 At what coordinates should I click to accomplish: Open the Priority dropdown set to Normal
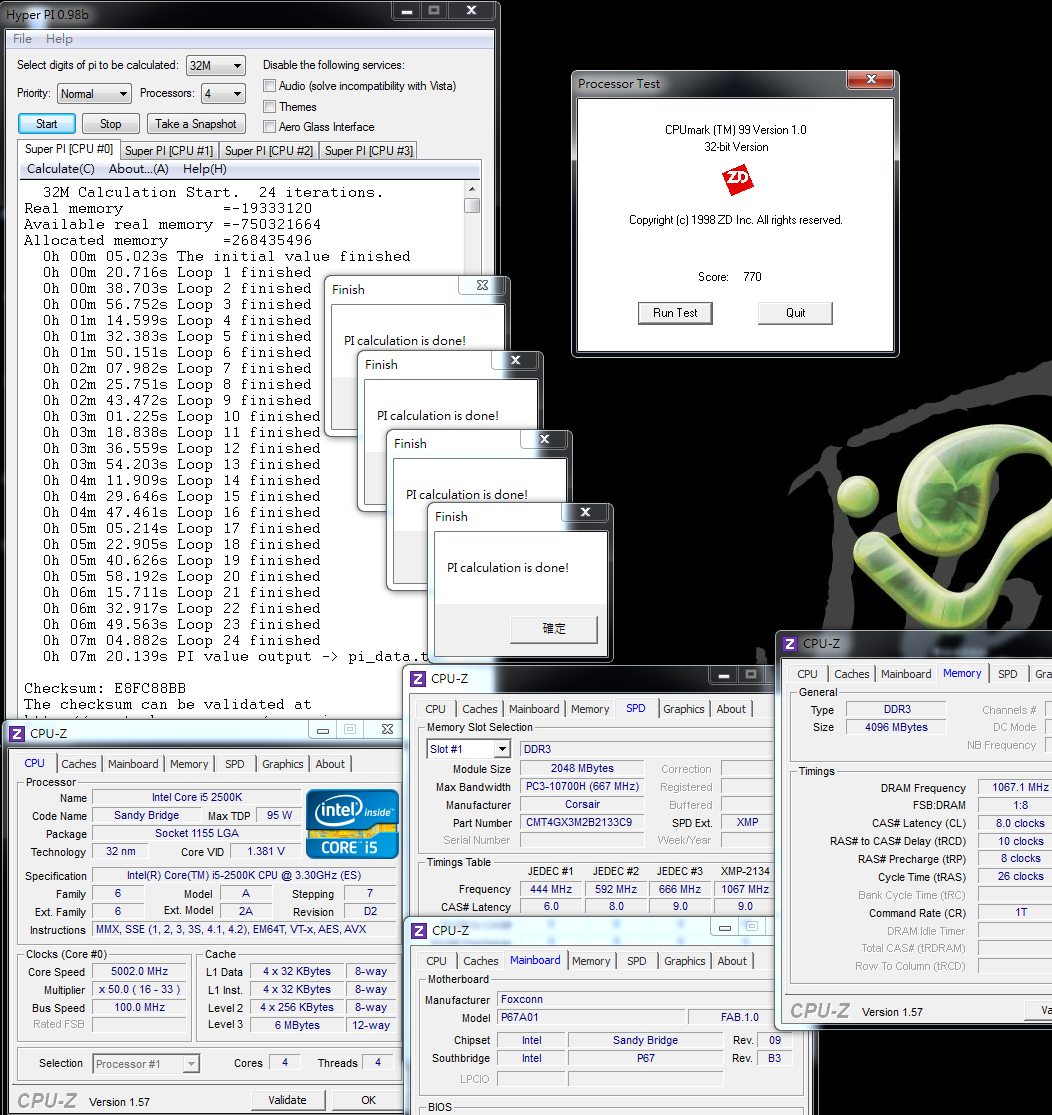(94, 94)
